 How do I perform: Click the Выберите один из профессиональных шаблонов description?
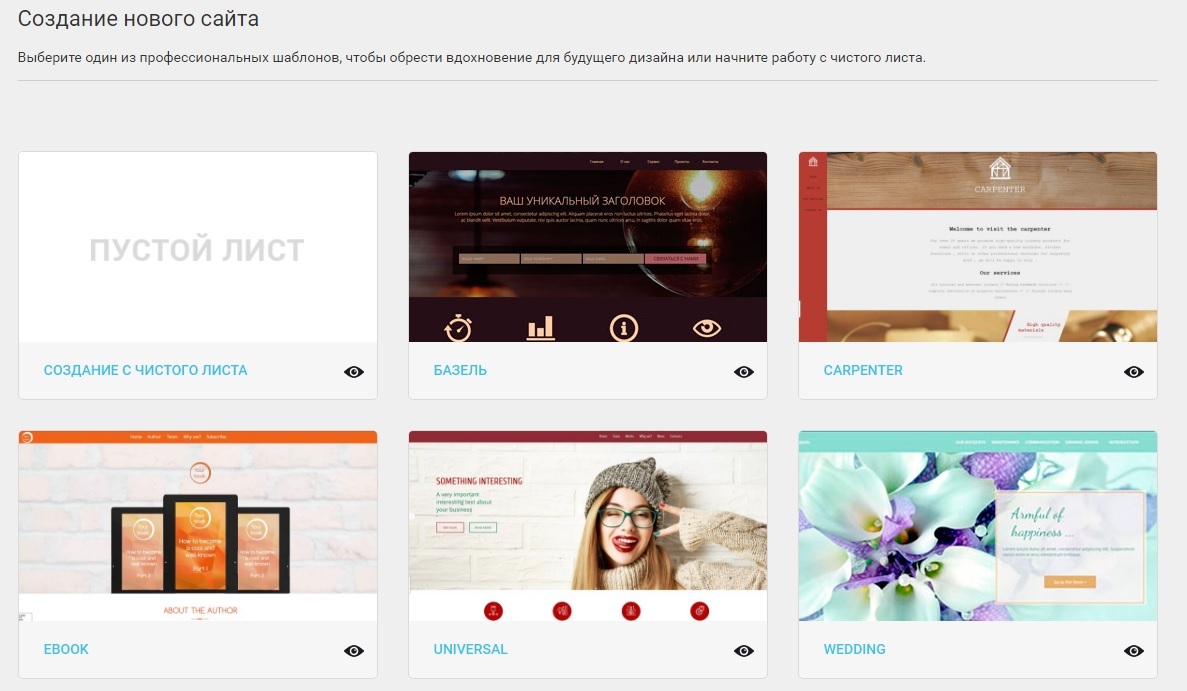(x=472, y=58)
